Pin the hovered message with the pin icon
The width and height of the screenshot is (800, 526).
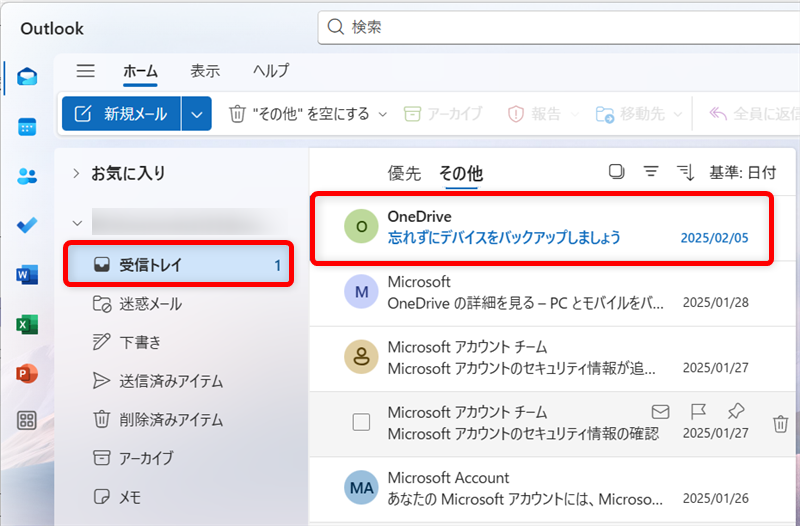pos(736,411)
